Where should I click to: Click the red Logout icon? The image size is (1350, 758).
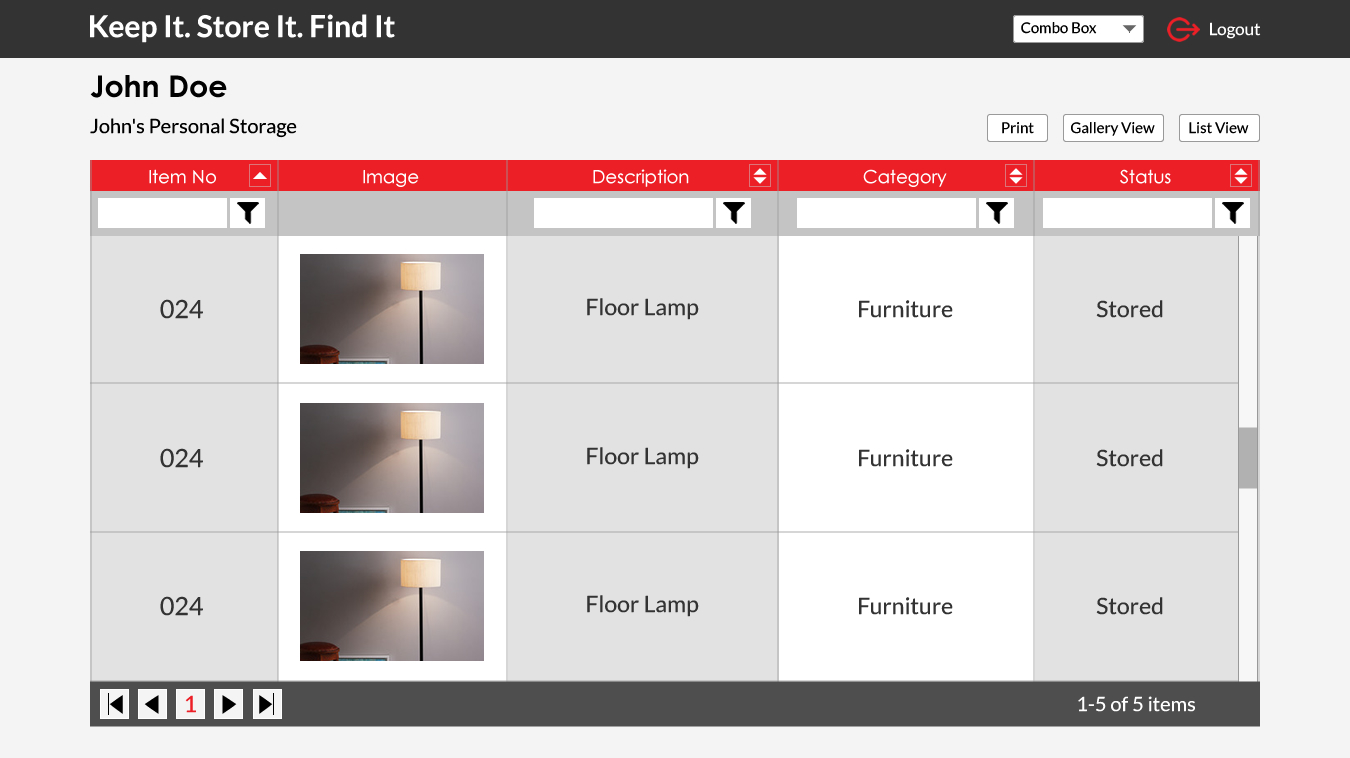1183,29
